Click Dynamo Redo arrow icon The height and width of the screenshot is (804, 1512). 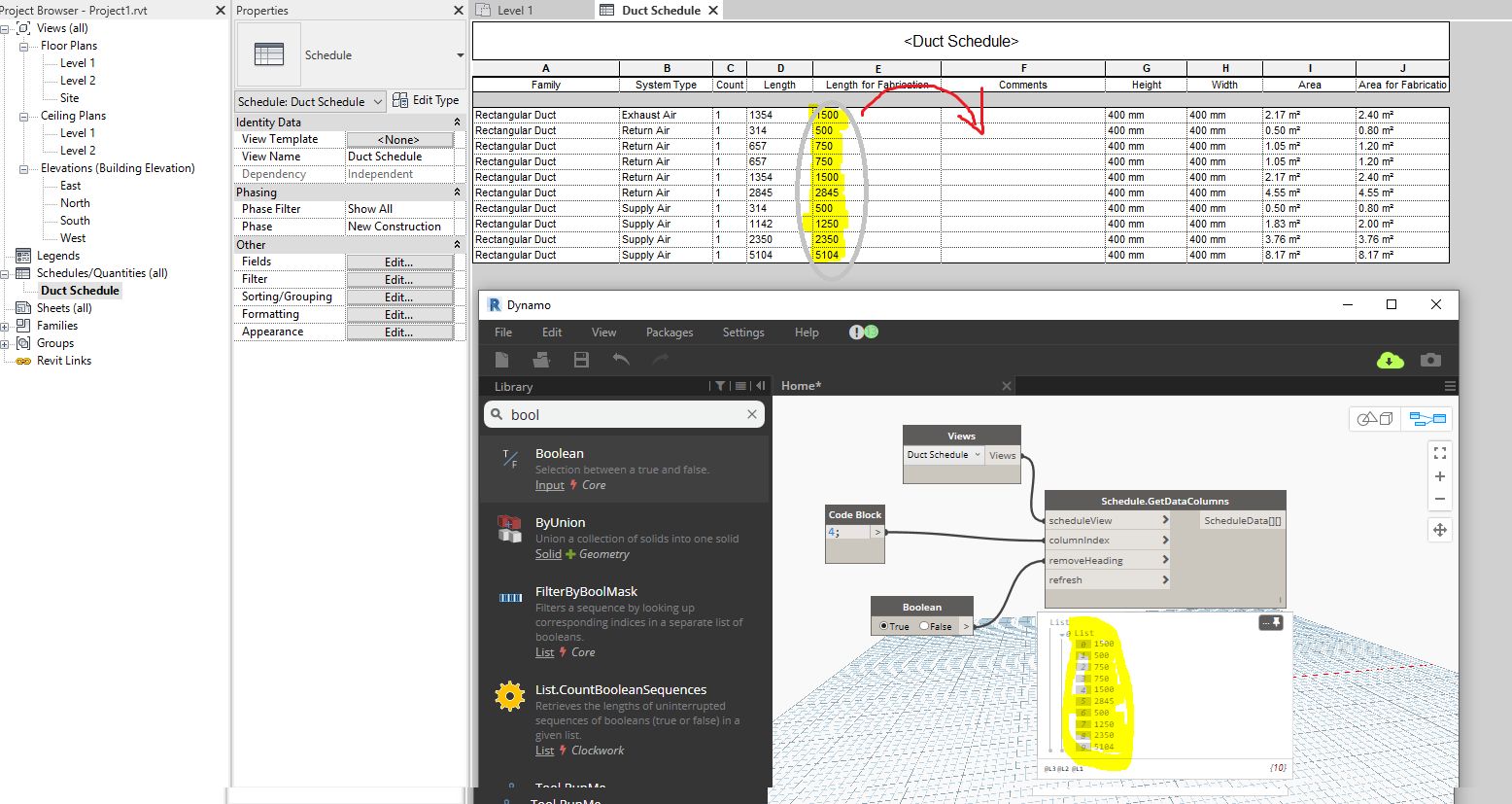(661, 360)
